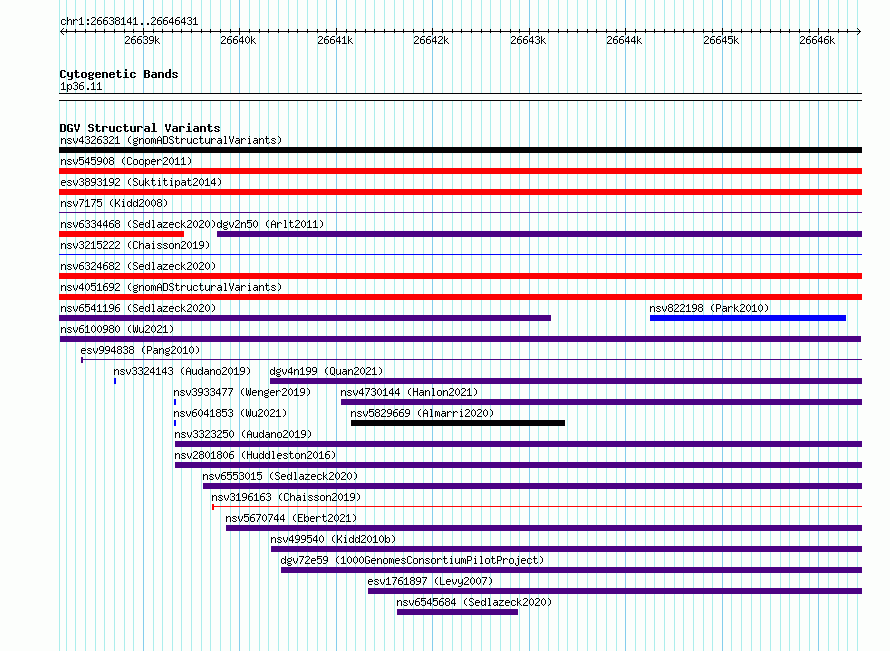Click the tiny blue nsv3324143 marker
Screen dimensions: 890x651
pyautogui.click(x=115, y=381)
